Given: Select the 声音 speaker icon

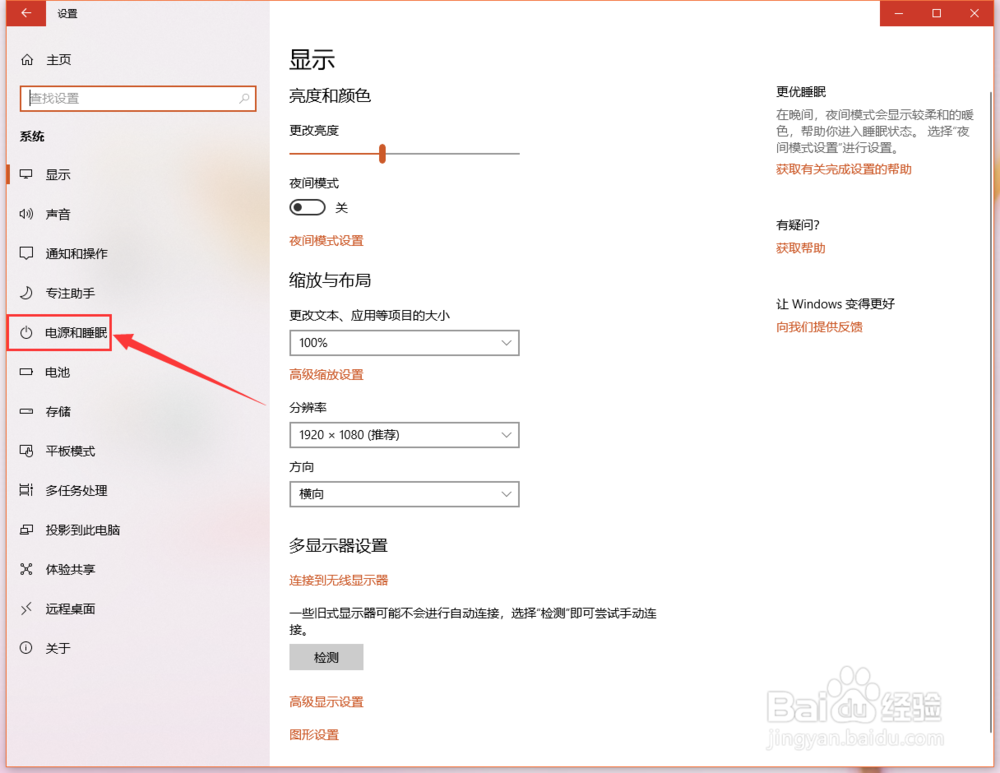Looking at the screenshot, I should [x=26, y=214].
